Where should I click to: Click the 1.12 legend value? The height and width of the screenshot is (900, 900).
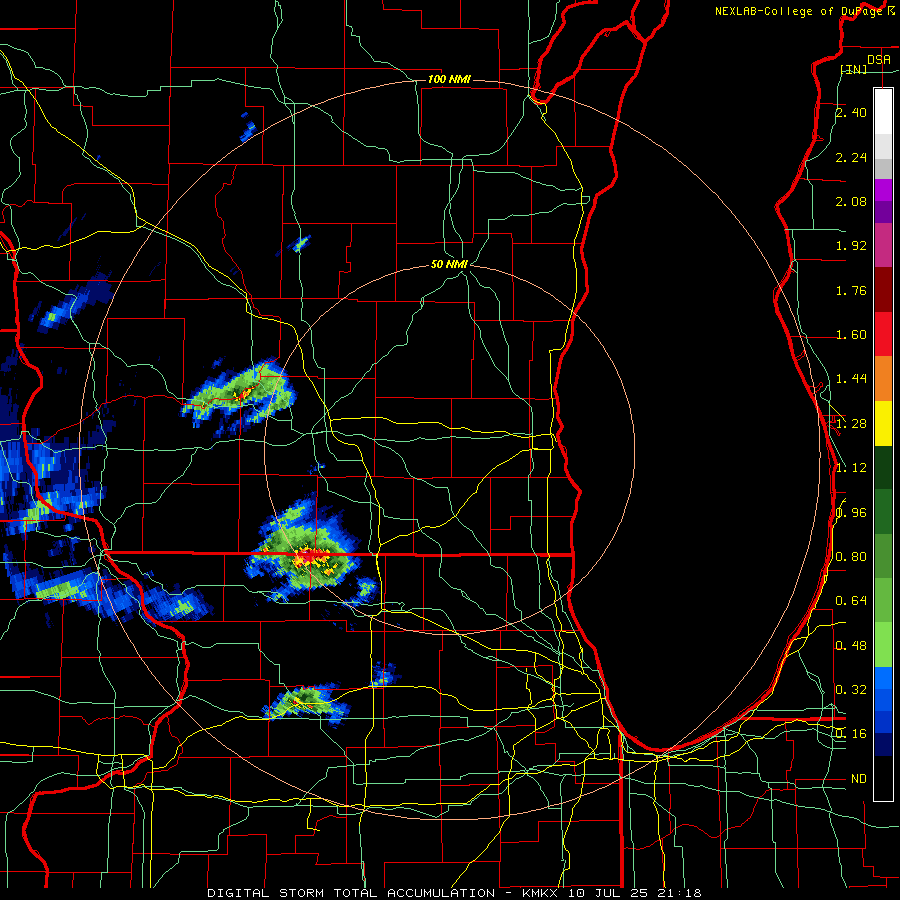coord(851,468)
